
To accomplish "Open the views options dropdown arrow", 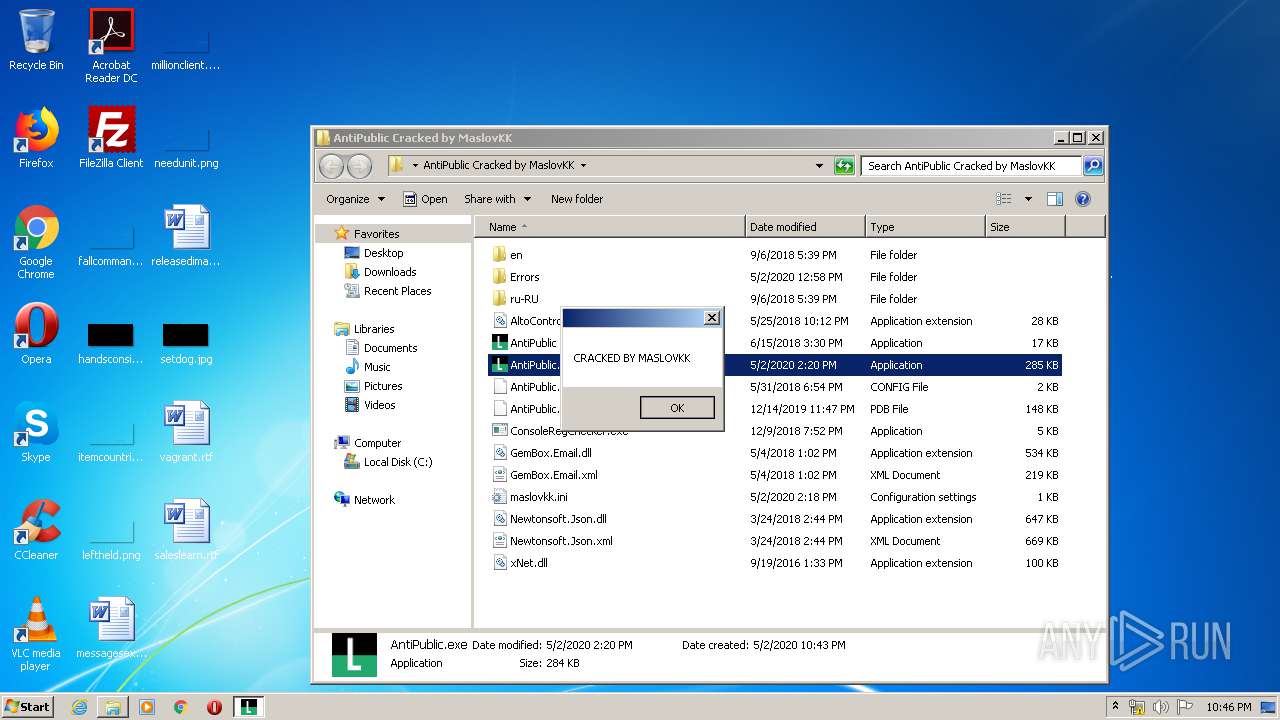I will pyautogui.click(x=1028, y=199).
